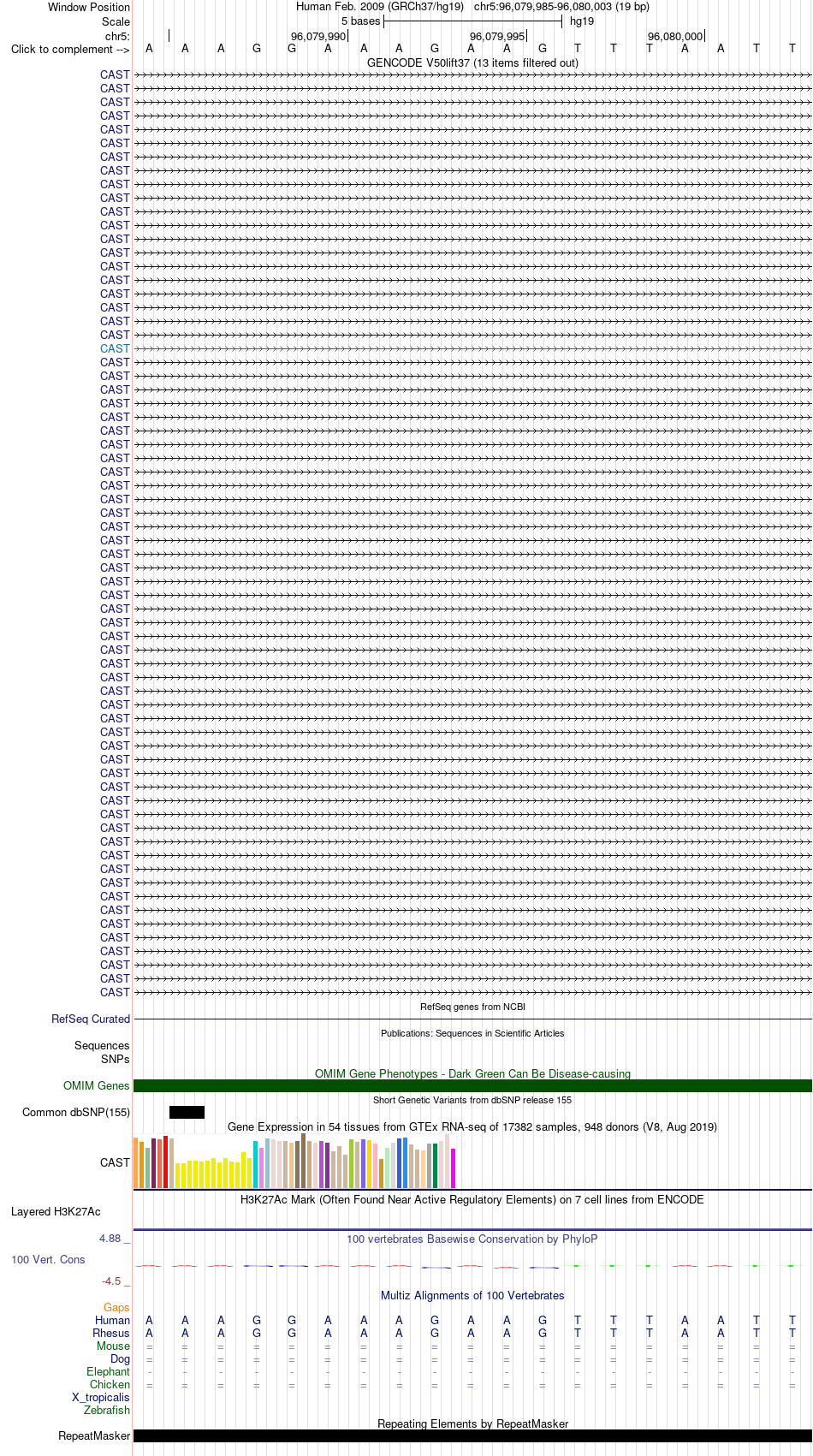The image size is (813, 1456).
Task: Click the RefSeq Curated track label
Action: [x=91, y=1019]
